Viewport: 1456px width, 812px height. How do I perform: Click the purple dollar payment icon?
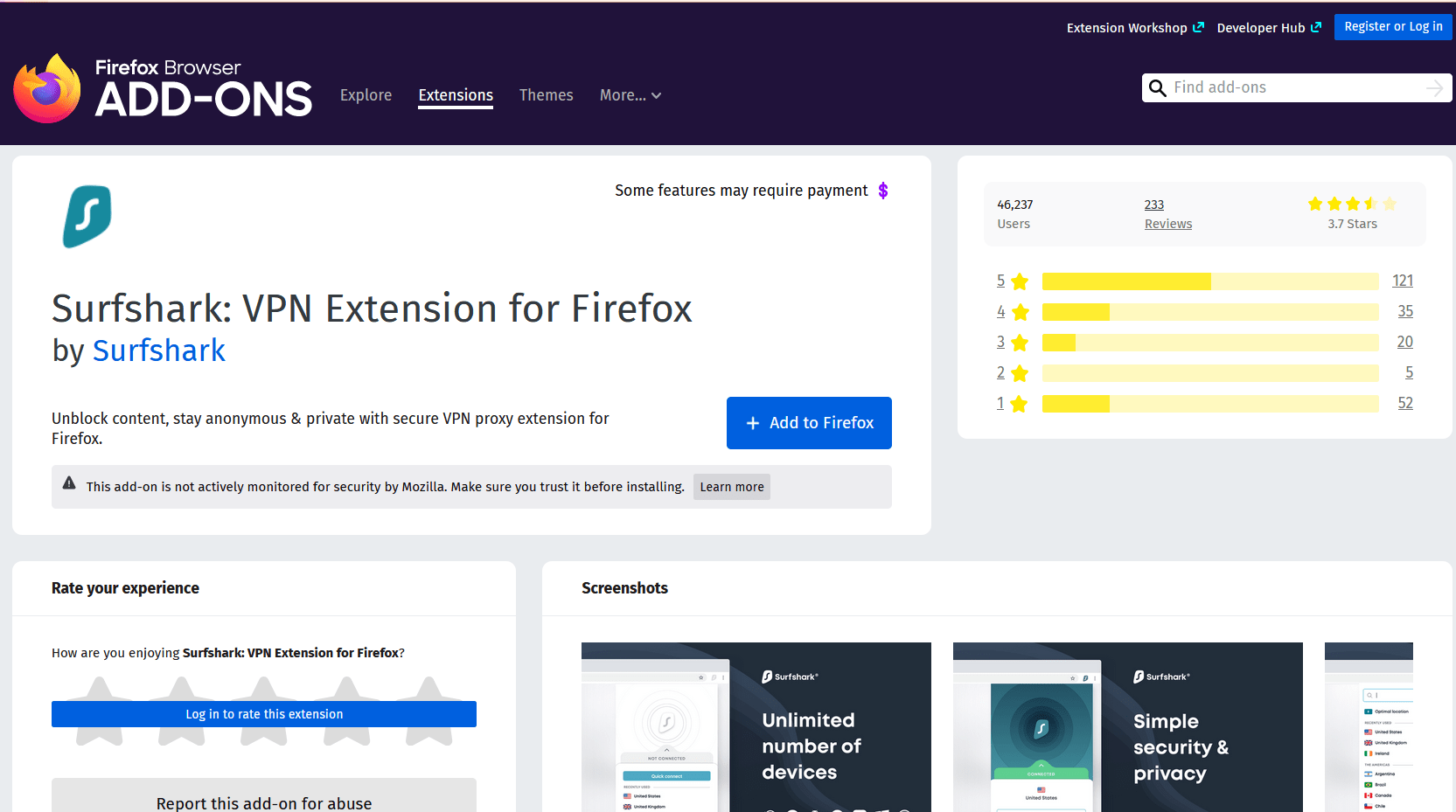tap(883, 191)
